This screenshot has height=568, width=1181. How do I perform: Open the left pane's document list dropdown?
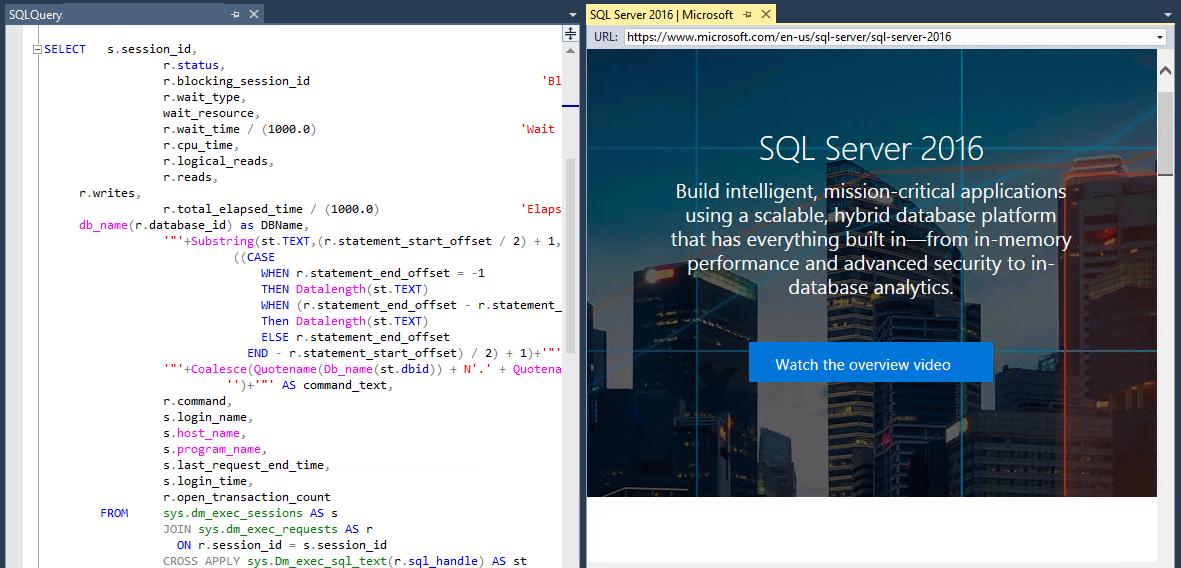point(573,14)
